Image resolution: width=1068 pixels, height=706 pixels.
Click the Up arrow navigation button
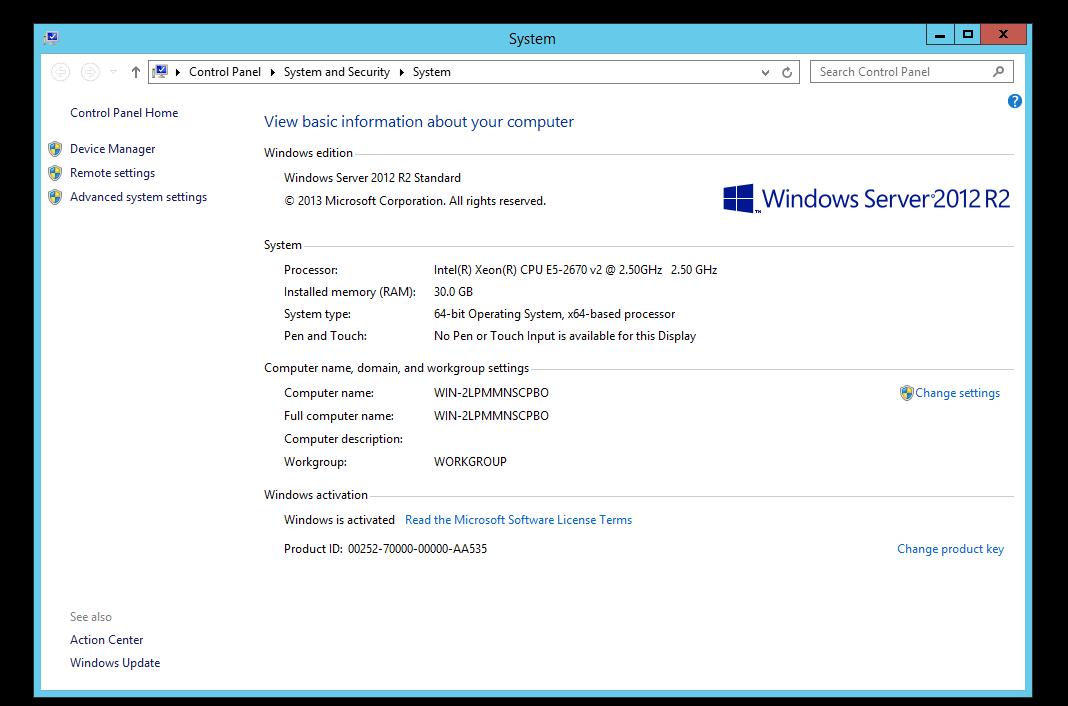pos(136,72)
